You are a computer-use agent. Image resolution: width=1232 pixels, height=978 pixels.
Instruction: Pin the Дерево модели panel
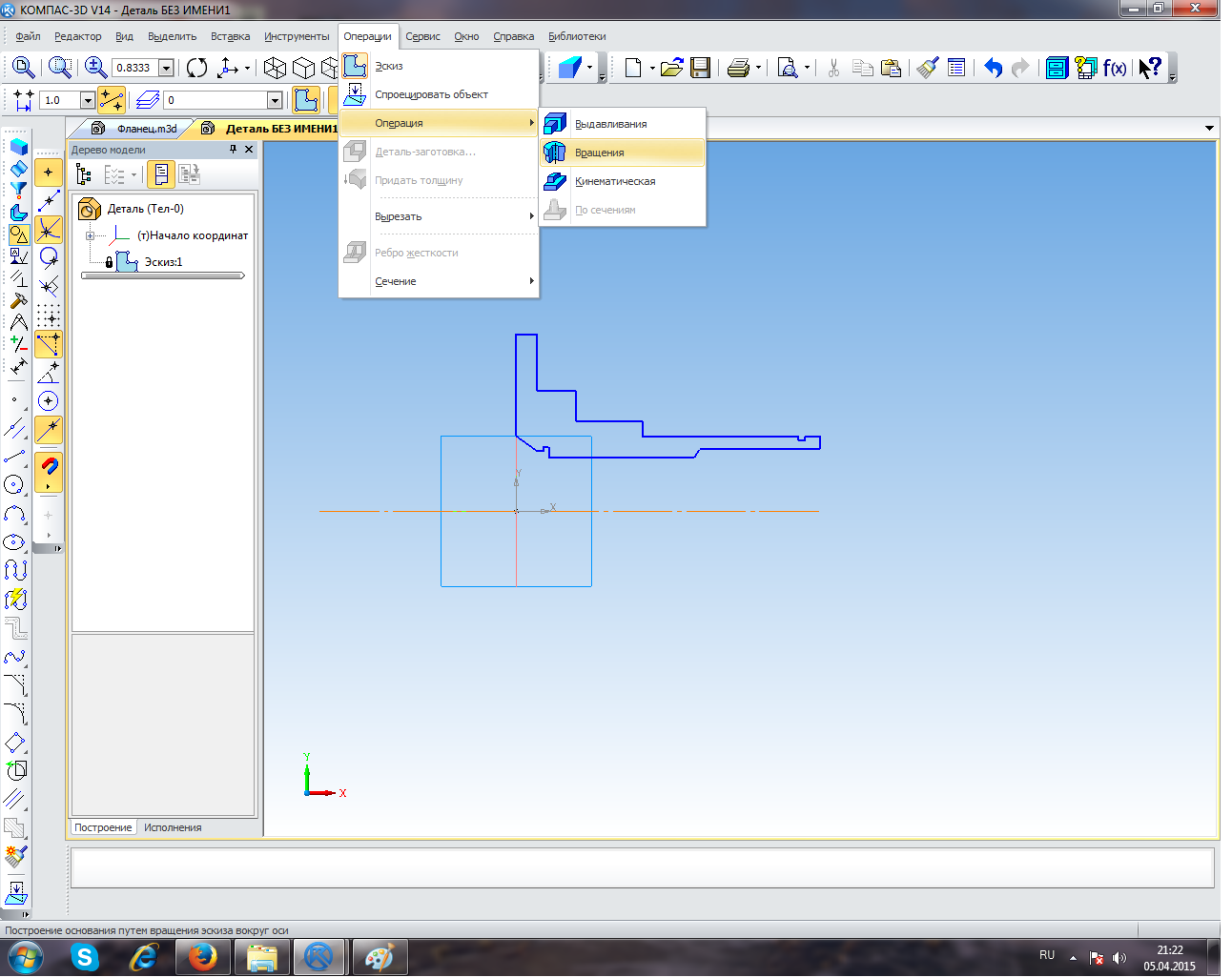click(x=233, y=150)
